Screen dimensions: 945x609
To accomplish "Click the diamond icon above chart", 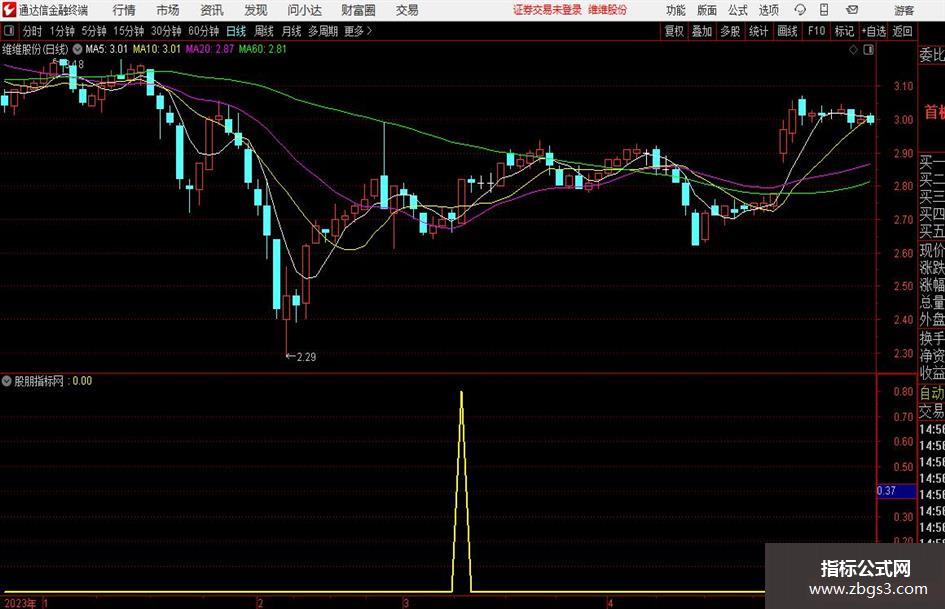I will [853, 50].
